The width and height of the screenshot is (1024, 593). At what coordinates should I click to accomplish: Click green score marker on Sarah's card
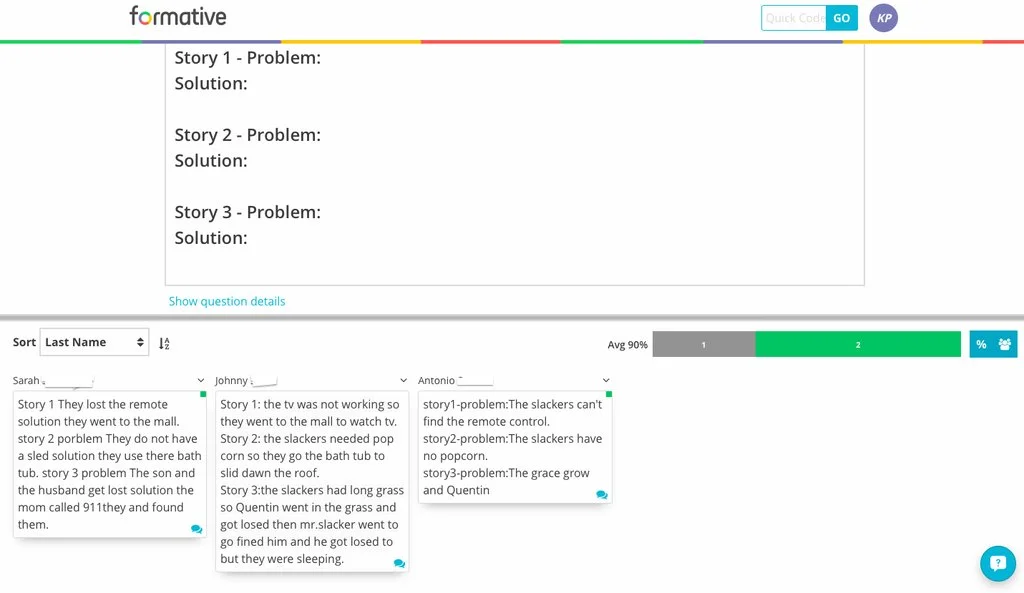[x=203, y=394]
